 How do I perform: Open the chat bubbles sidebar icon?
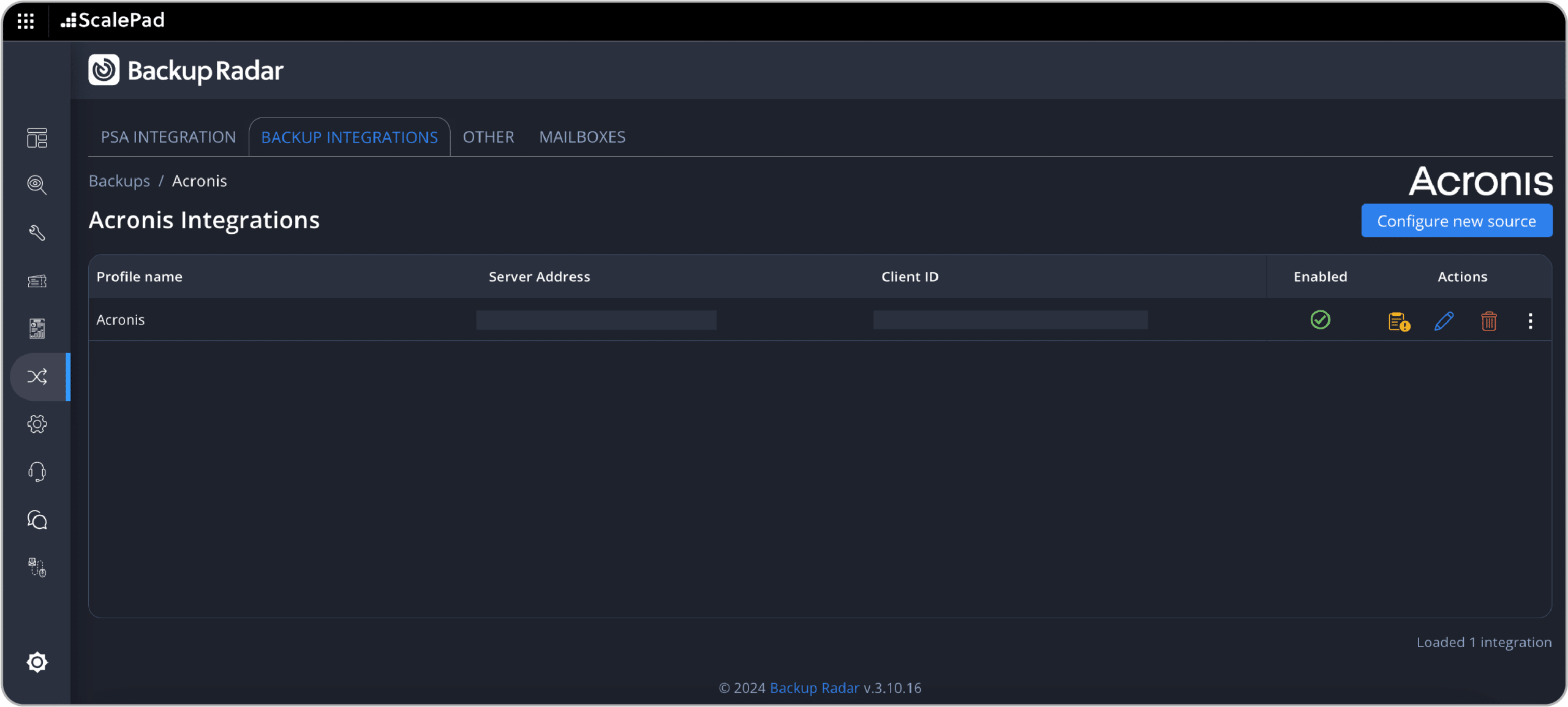(37, 520)
